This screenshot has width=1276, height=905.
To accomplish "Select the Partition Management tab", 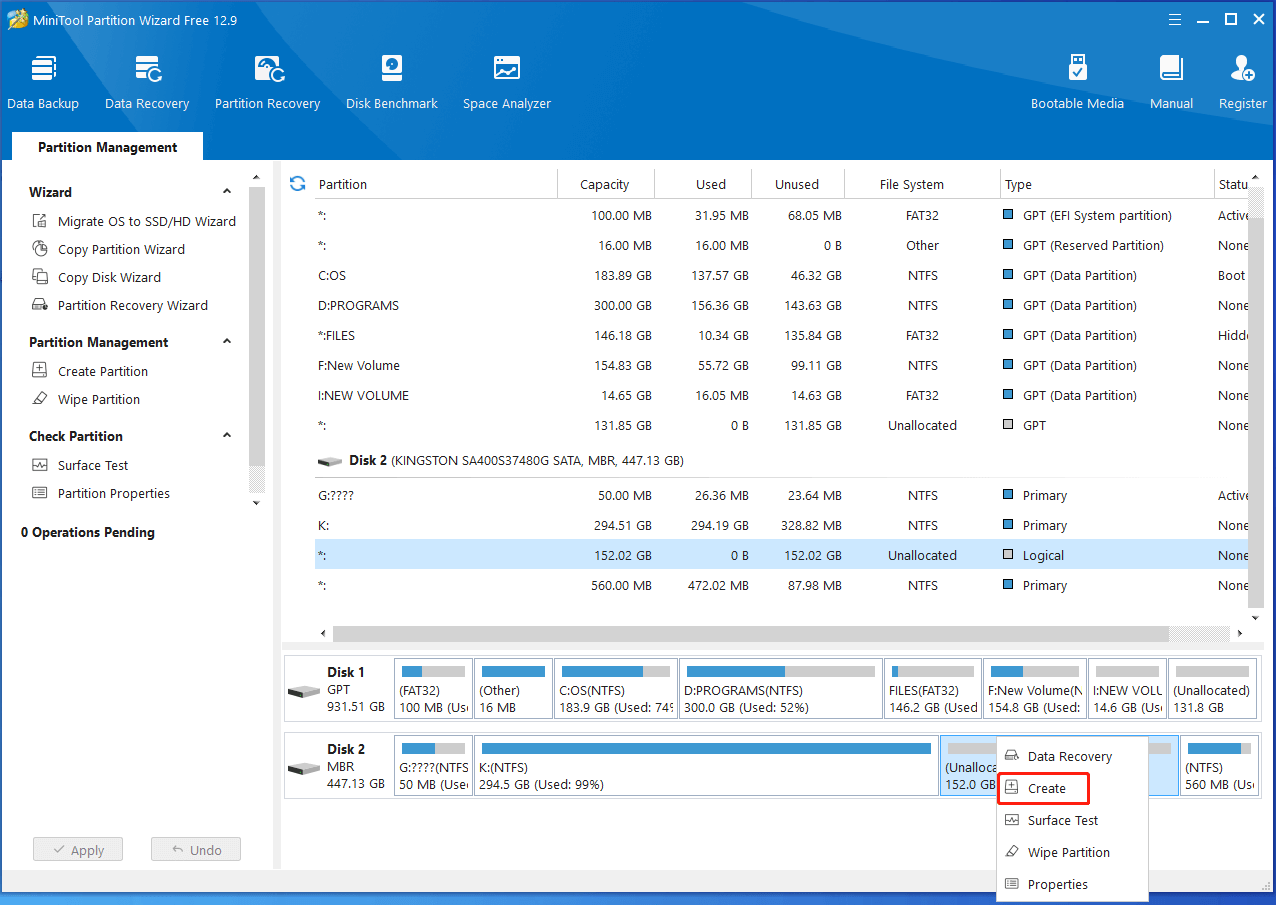I will point(107,147).
